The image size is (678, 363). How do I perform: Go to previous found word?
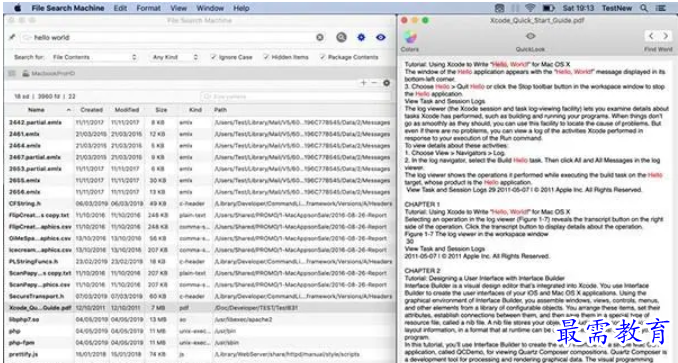point(651,36)
